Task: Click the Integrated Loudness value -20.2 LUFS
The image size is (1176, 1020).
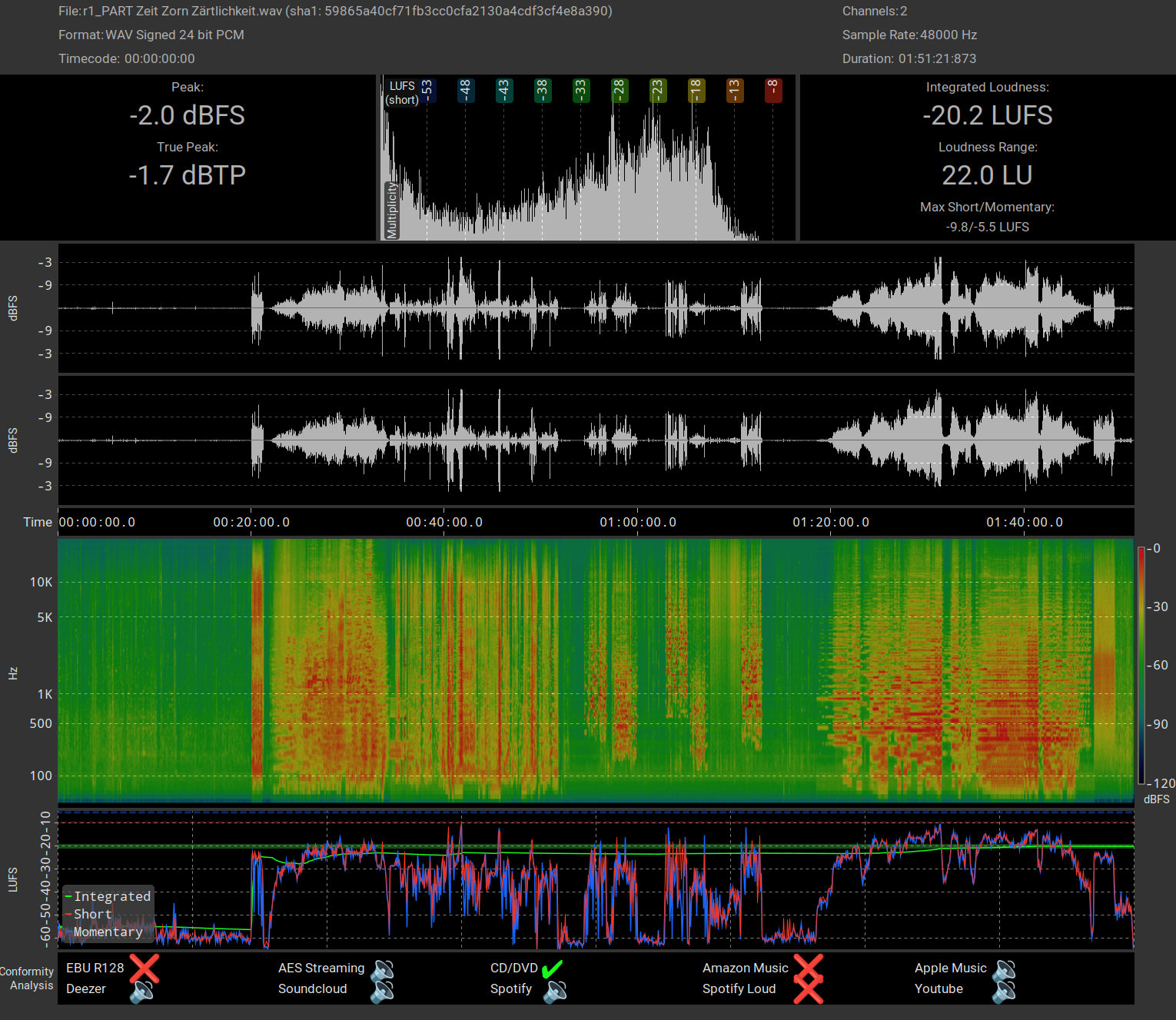Action: point(988,115)
